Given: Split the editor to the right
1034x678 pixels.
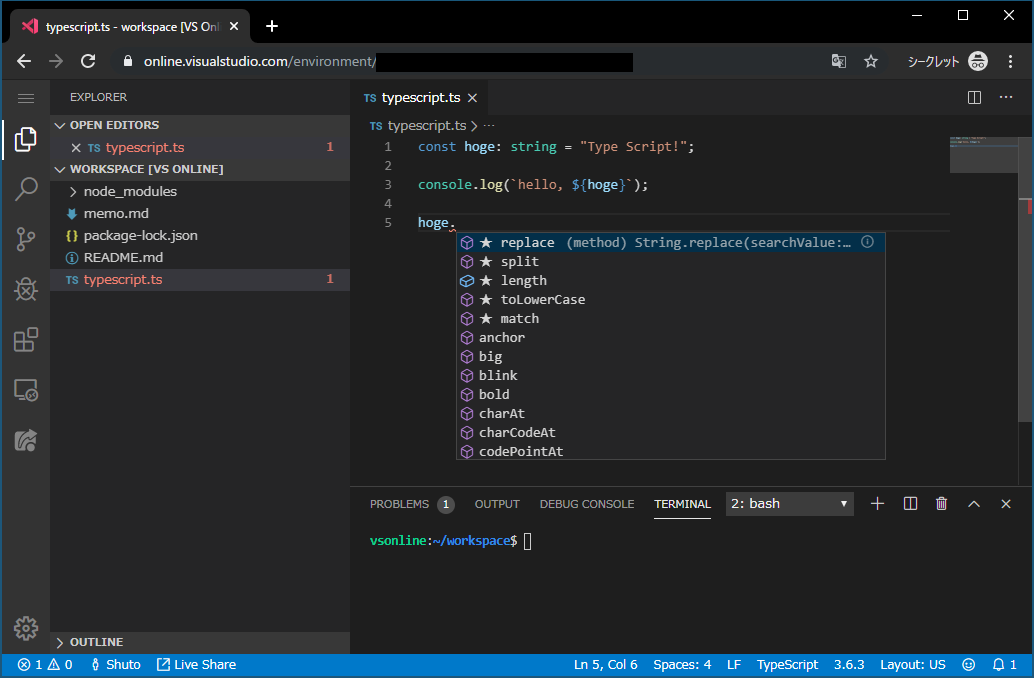Looking at the screenshot, I should [974, 97].
